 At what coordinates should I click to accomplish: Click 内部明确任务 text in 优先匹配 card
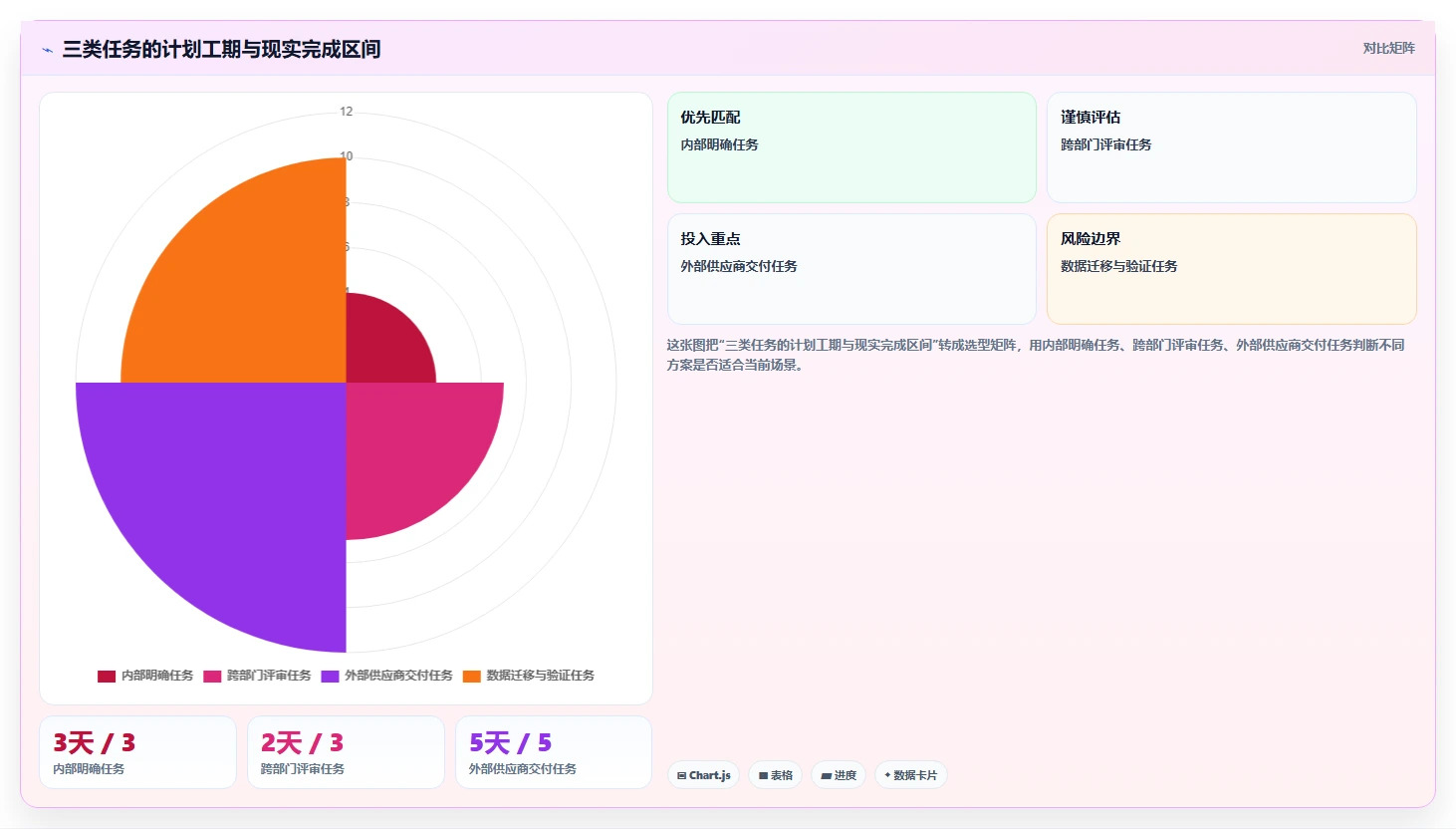tap(719, 144)
